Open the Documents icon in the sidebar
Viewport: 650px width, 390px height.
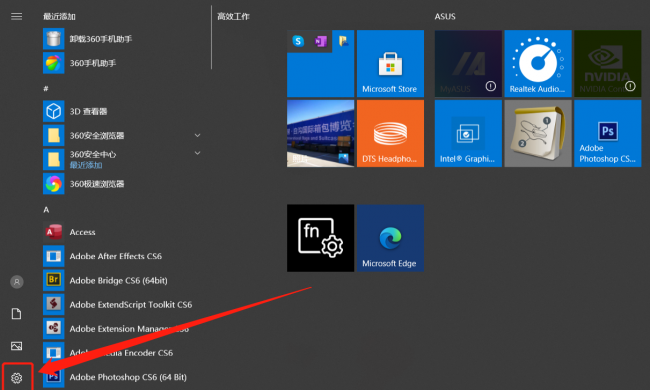coord(17,314)
